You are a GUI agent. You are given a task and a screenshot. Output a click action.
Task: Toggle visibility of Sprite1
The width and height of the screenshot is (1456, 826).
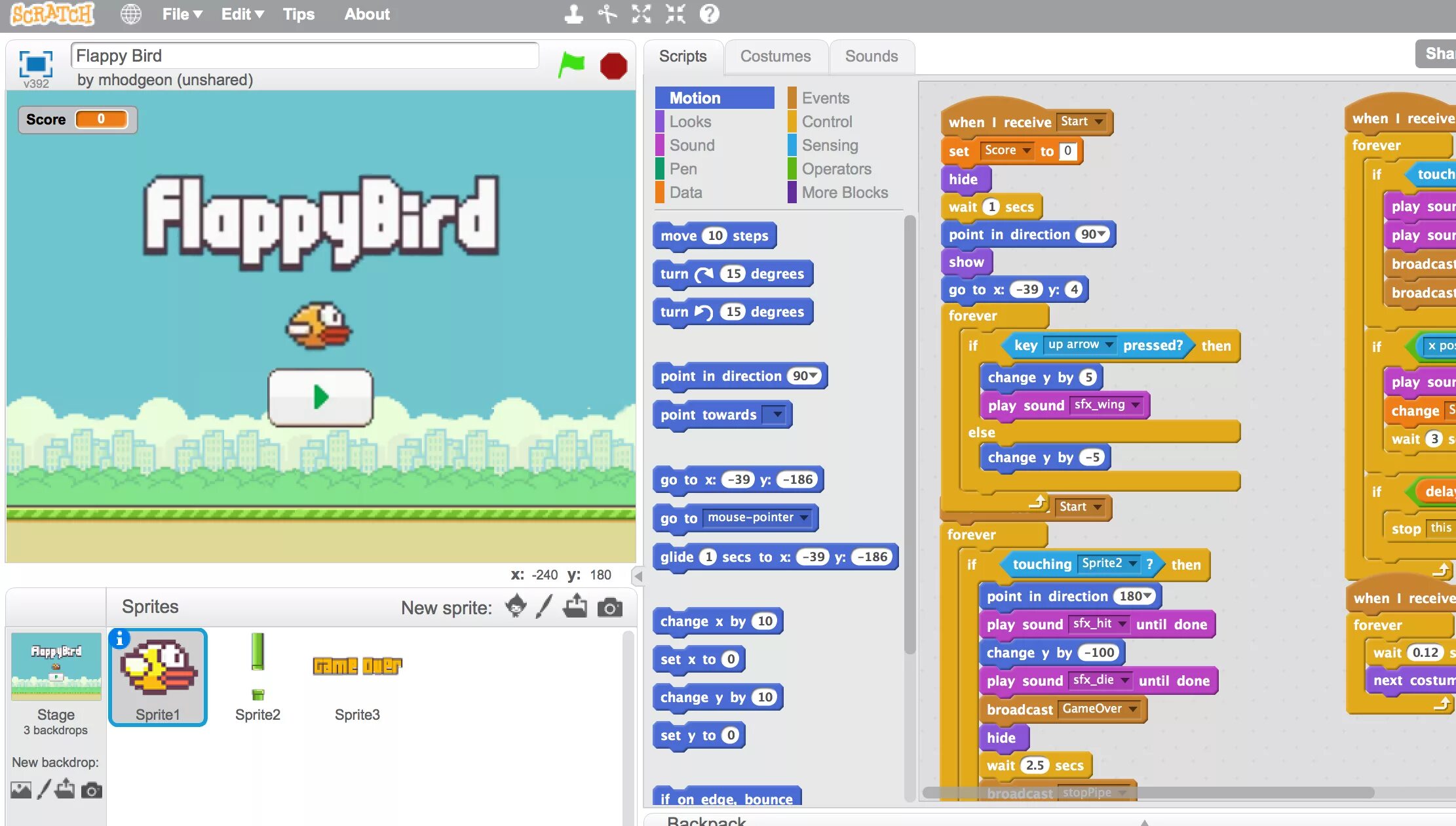pyautogui.click(x=120, y=637)
